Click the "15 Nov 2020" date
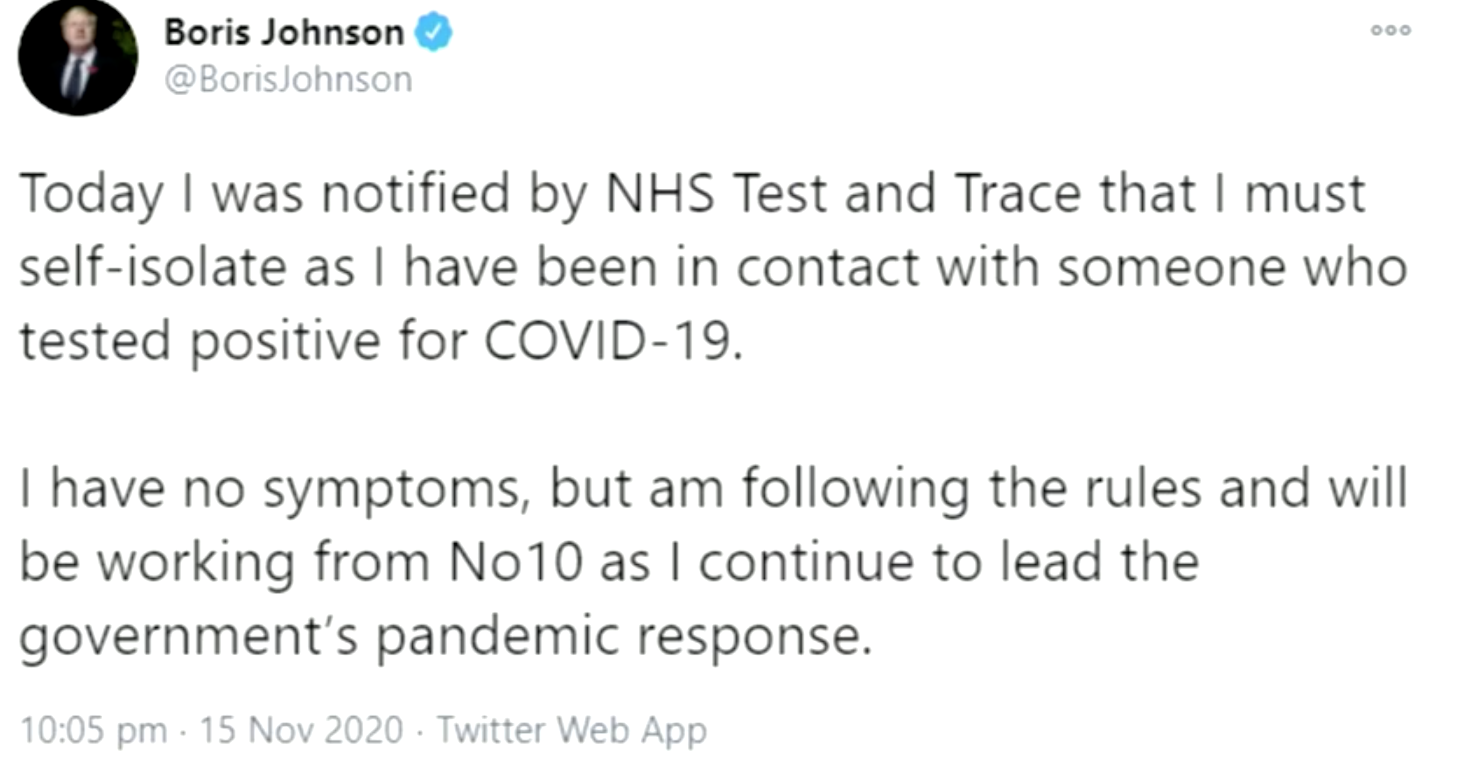The width and height of the screenshot is (1462, 782). 301,730
